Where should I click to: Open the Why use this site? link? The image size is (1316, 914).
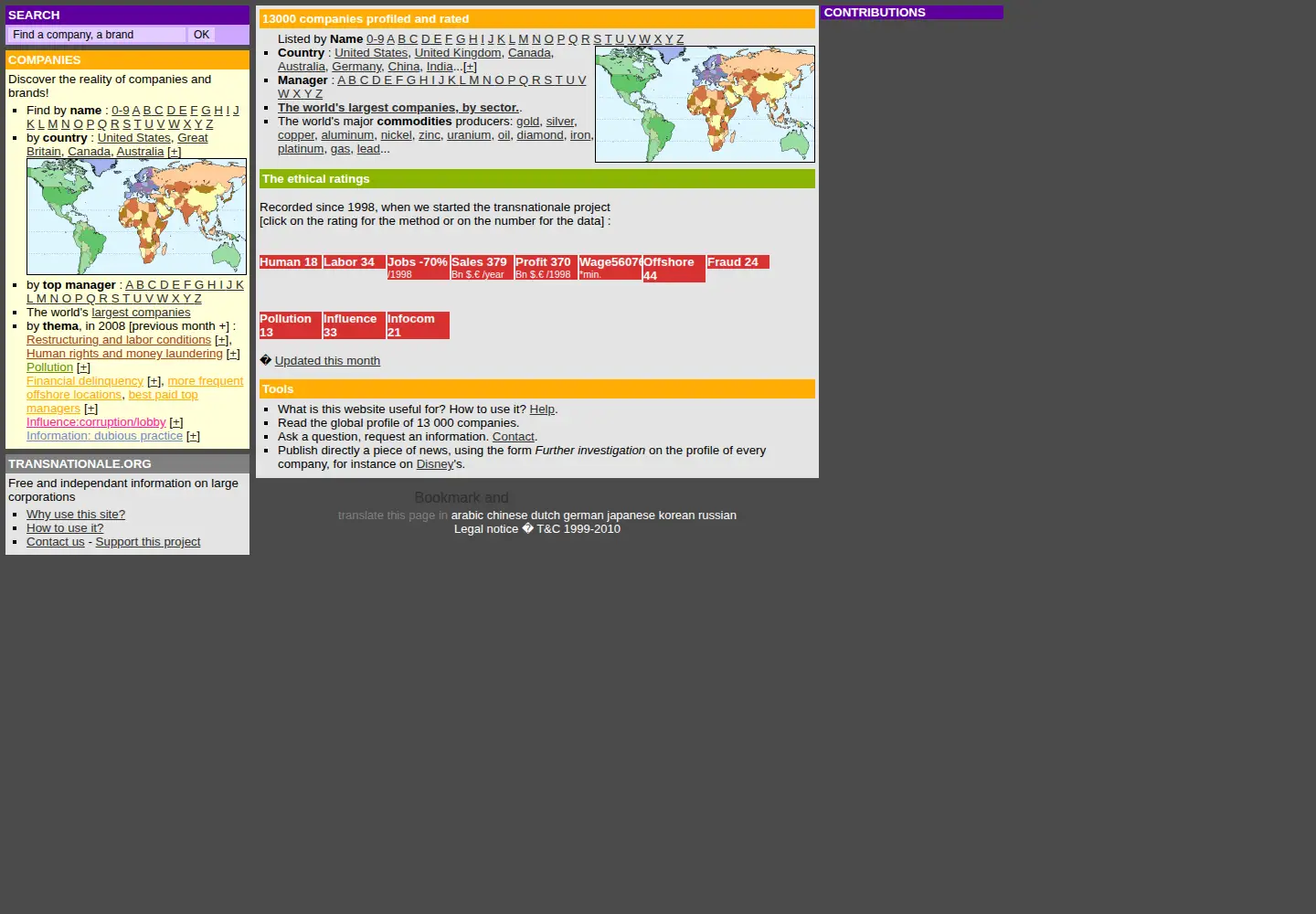coord(76,515)
